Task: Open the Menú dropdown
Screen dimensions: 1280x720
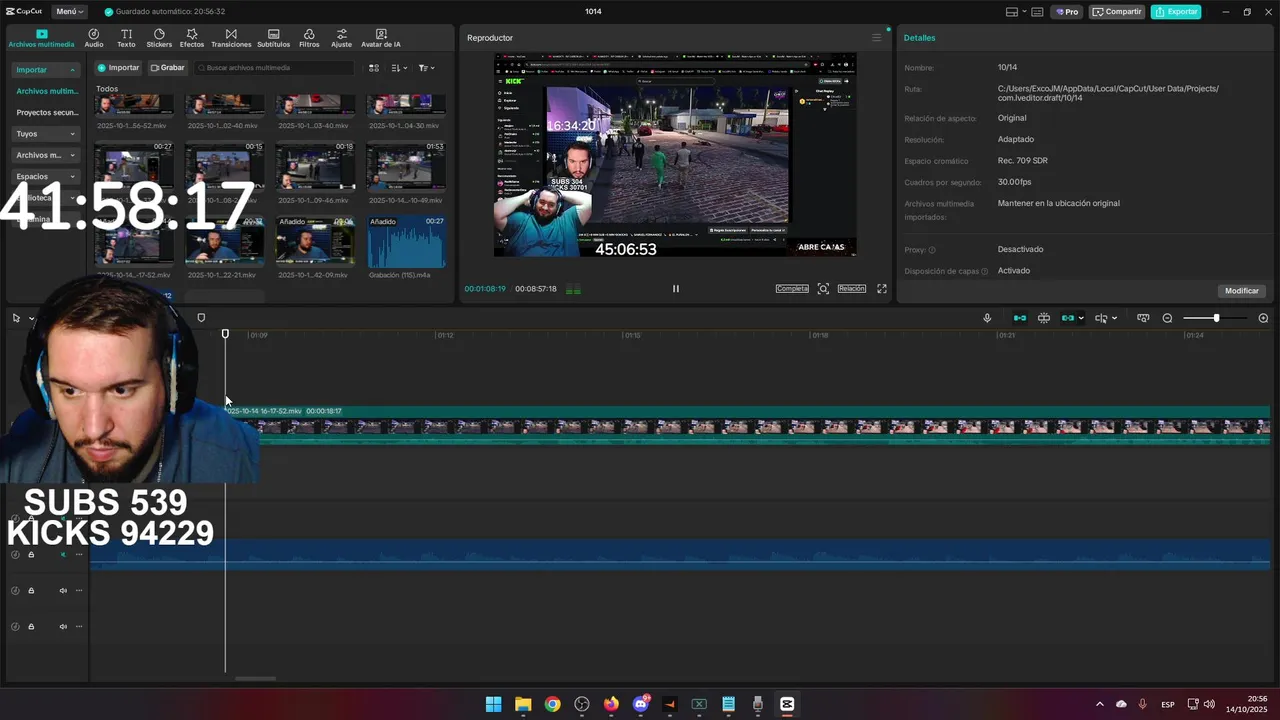Action: (70, 12)
